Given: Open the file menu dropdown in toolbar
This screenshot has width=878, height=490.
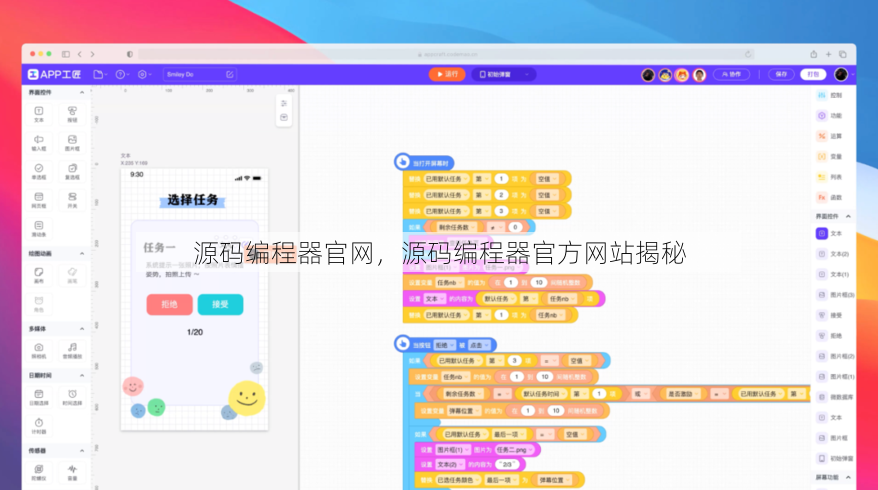Looking at the screenshot, I should [x=100, y=74].
